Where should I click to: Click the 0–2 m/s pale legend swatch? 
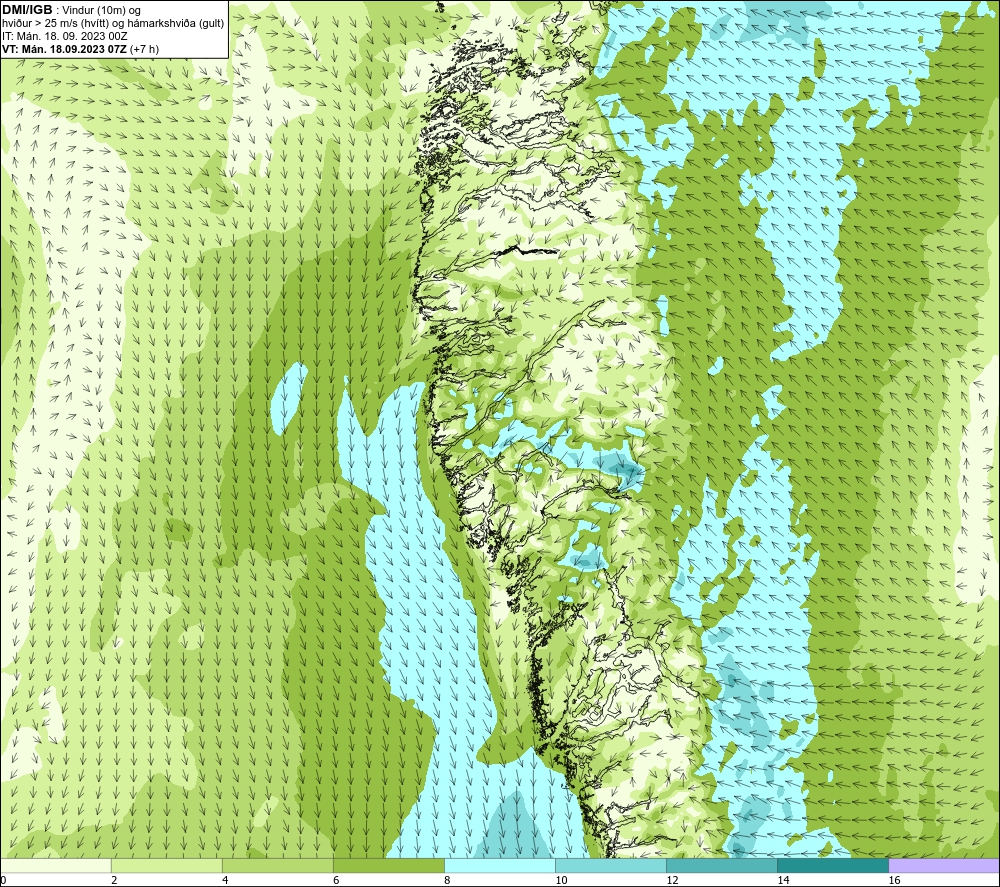[56, 865]
